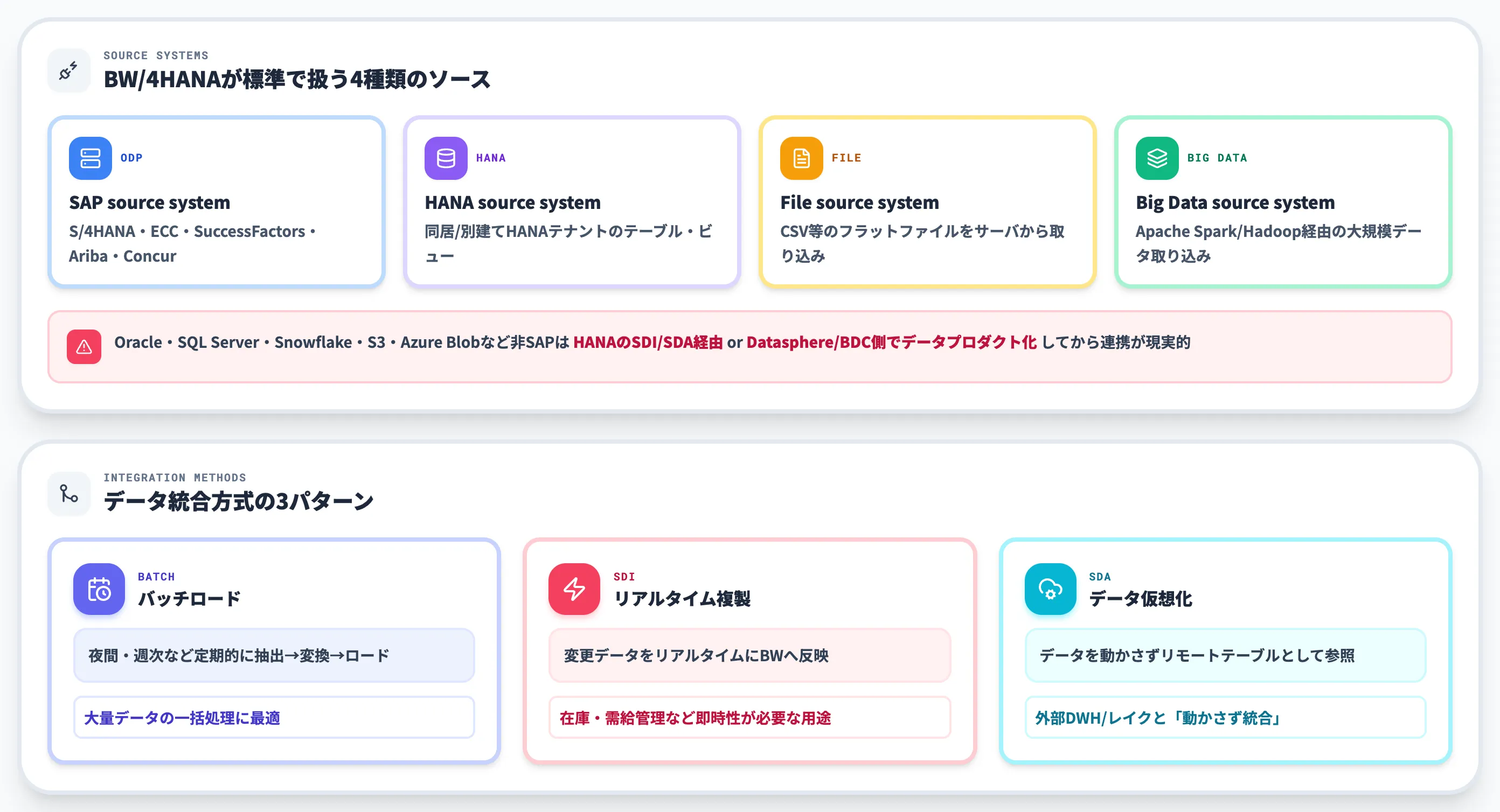Click the 外部DWH/レイクと「動かさず統合」 pill
This screenshot has height=812, width=1500.
1225,718
